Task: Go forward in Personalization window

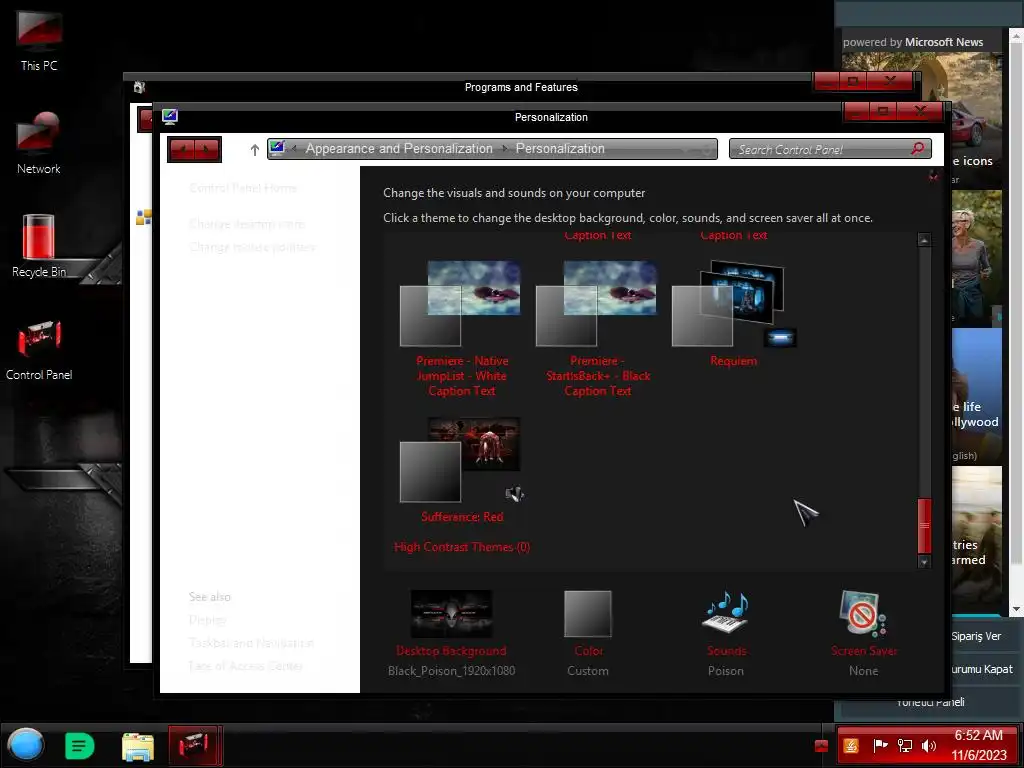Action: point(207,150)
